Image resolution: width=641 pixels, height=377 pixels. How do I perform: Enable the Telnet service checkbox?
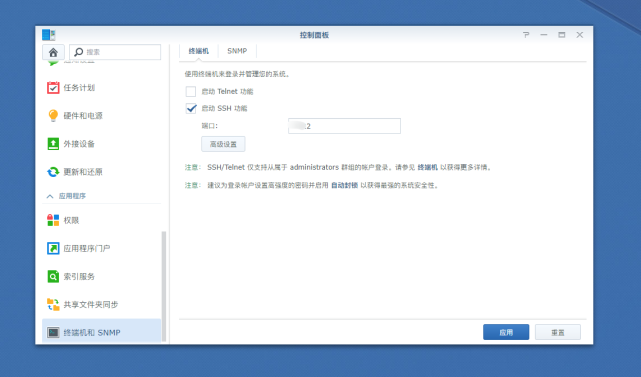(x=191, y=91)
